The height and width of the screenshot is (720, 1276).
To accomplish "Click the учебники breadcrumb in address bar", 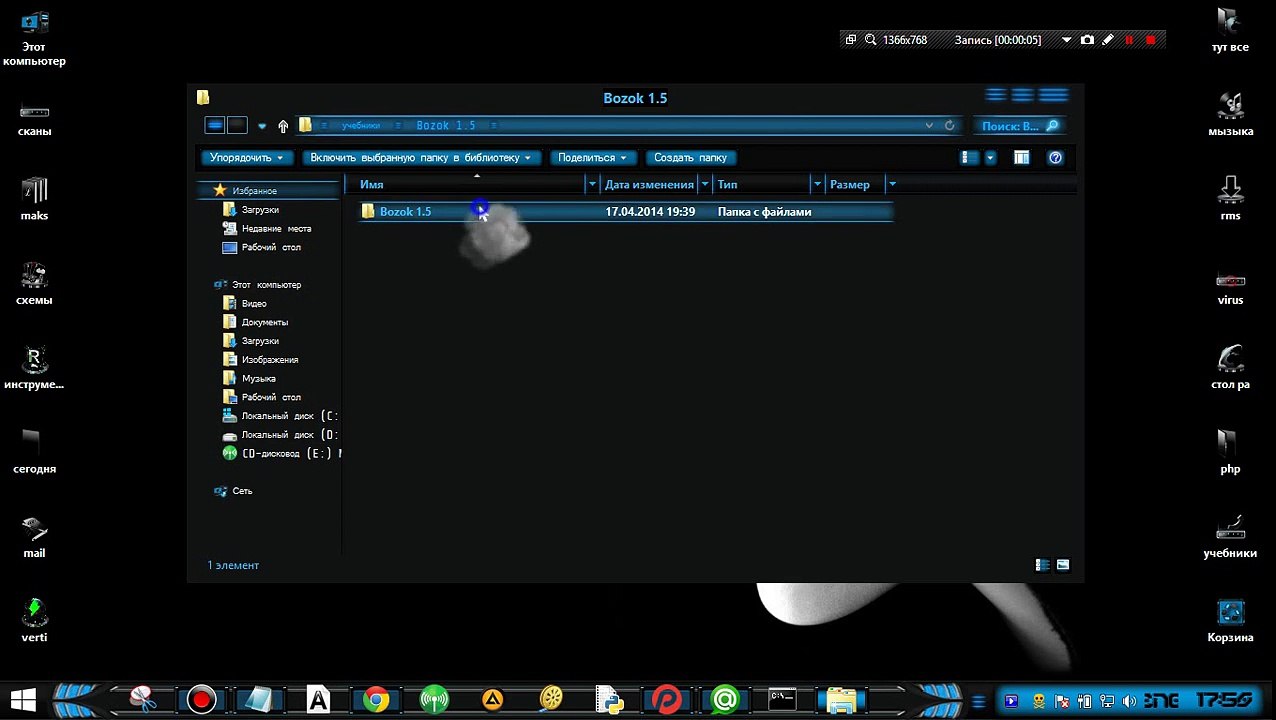I will click(360, 126).
